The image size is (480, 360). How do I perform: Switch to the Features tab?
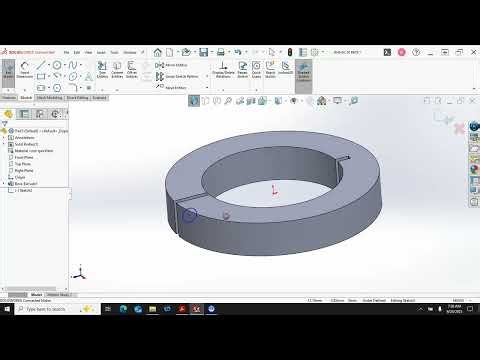click(9, 98)
